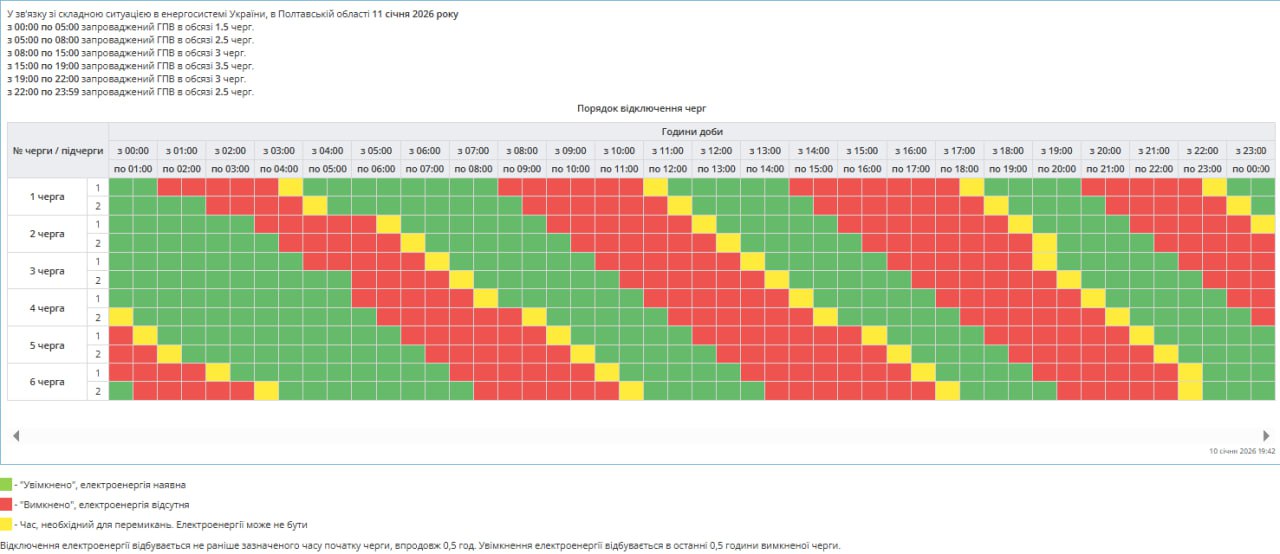
Task: Click the "№ черги / підчерги" header cell
Action: (x=57, y=150)
